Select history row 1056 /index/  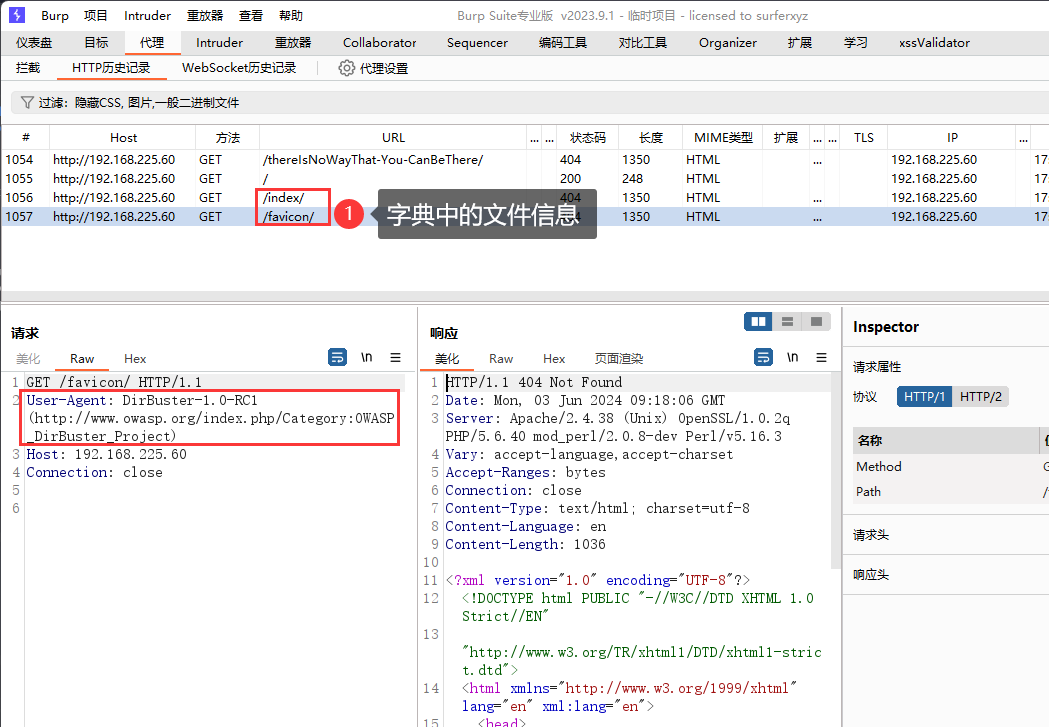pyautogui.click(x=524, y=198)
